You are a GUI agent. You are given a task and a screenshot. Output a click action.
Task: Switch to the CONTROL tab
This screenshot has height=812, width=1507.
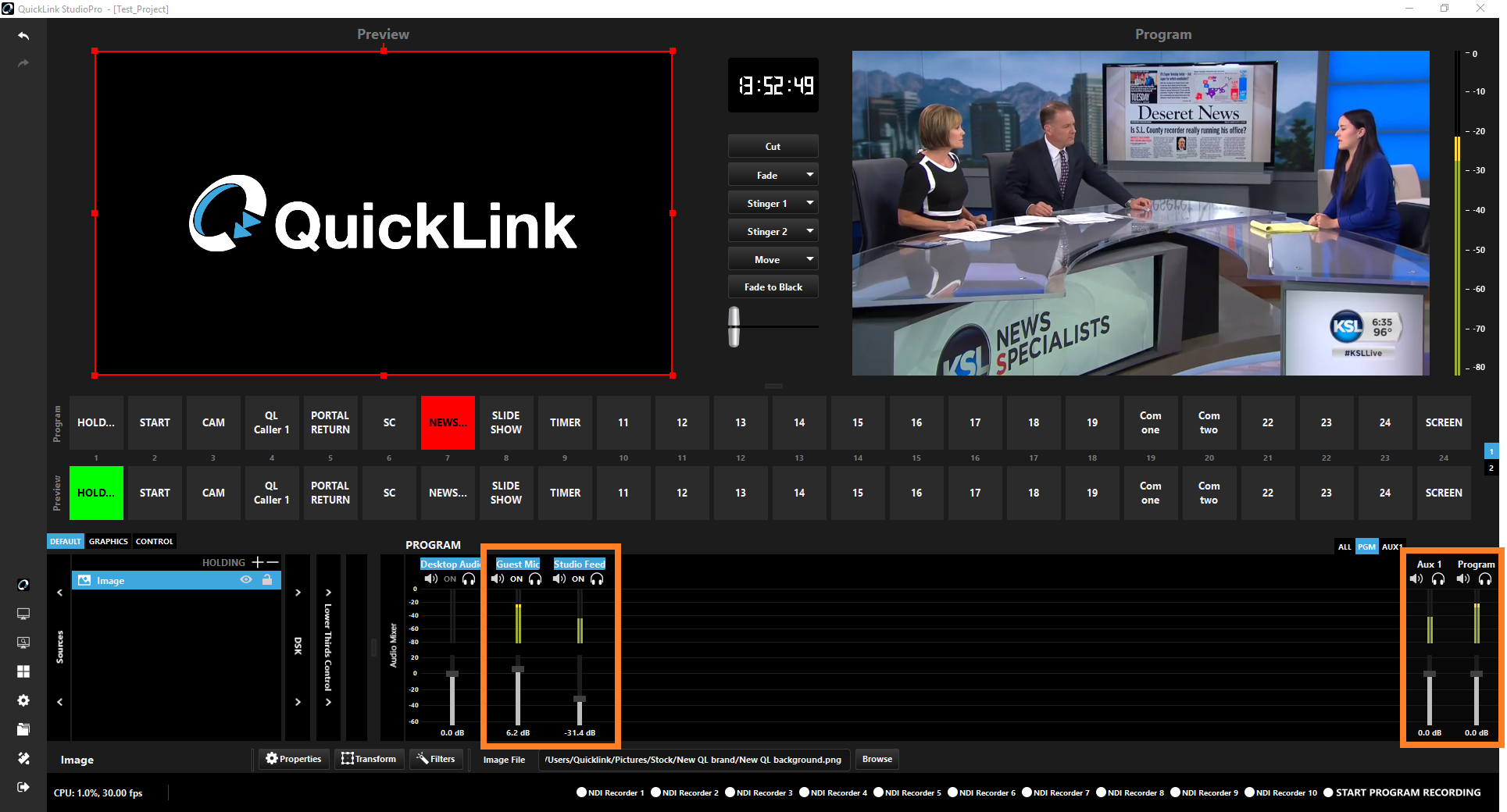tap(155, 541)
